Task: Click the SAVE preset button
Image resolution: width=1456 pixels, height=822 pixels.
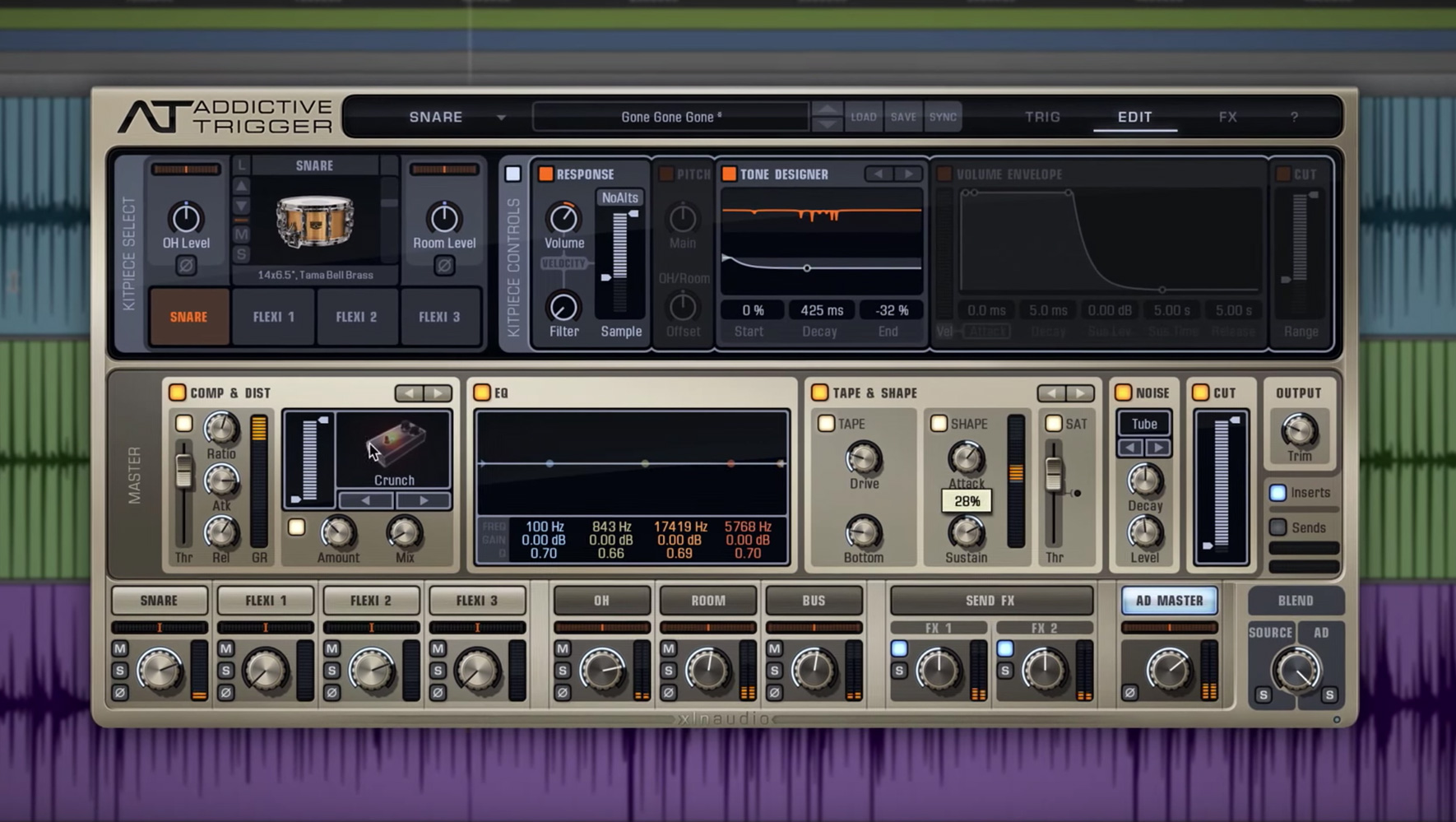Action: [x=902, y=117]
